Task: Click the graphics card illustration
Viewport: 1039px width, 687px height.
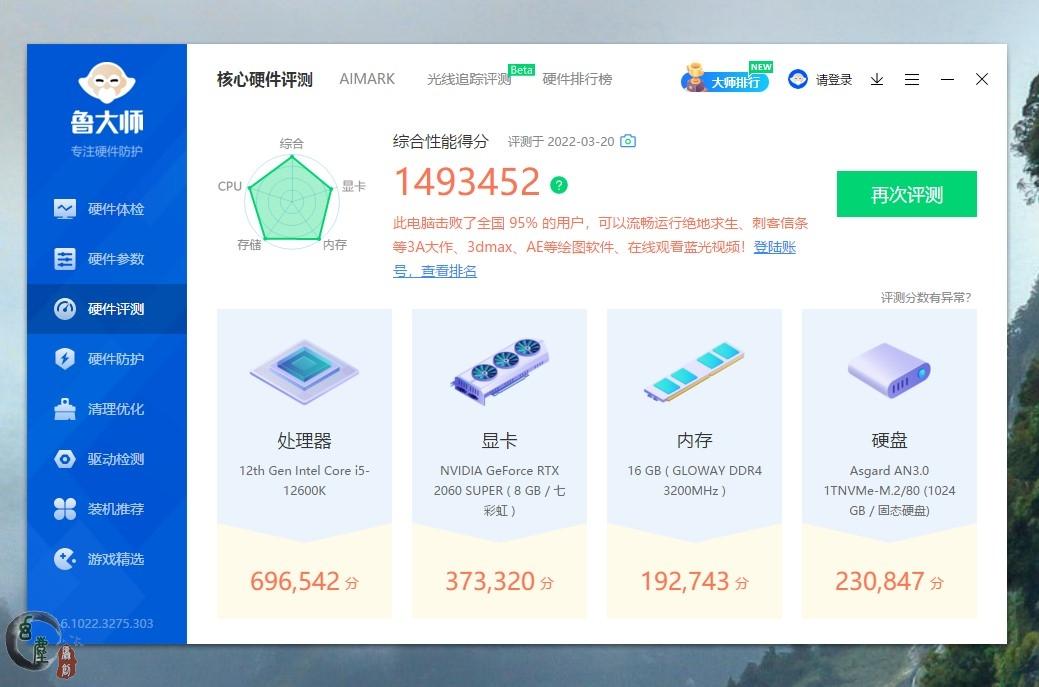Action: 499,371
